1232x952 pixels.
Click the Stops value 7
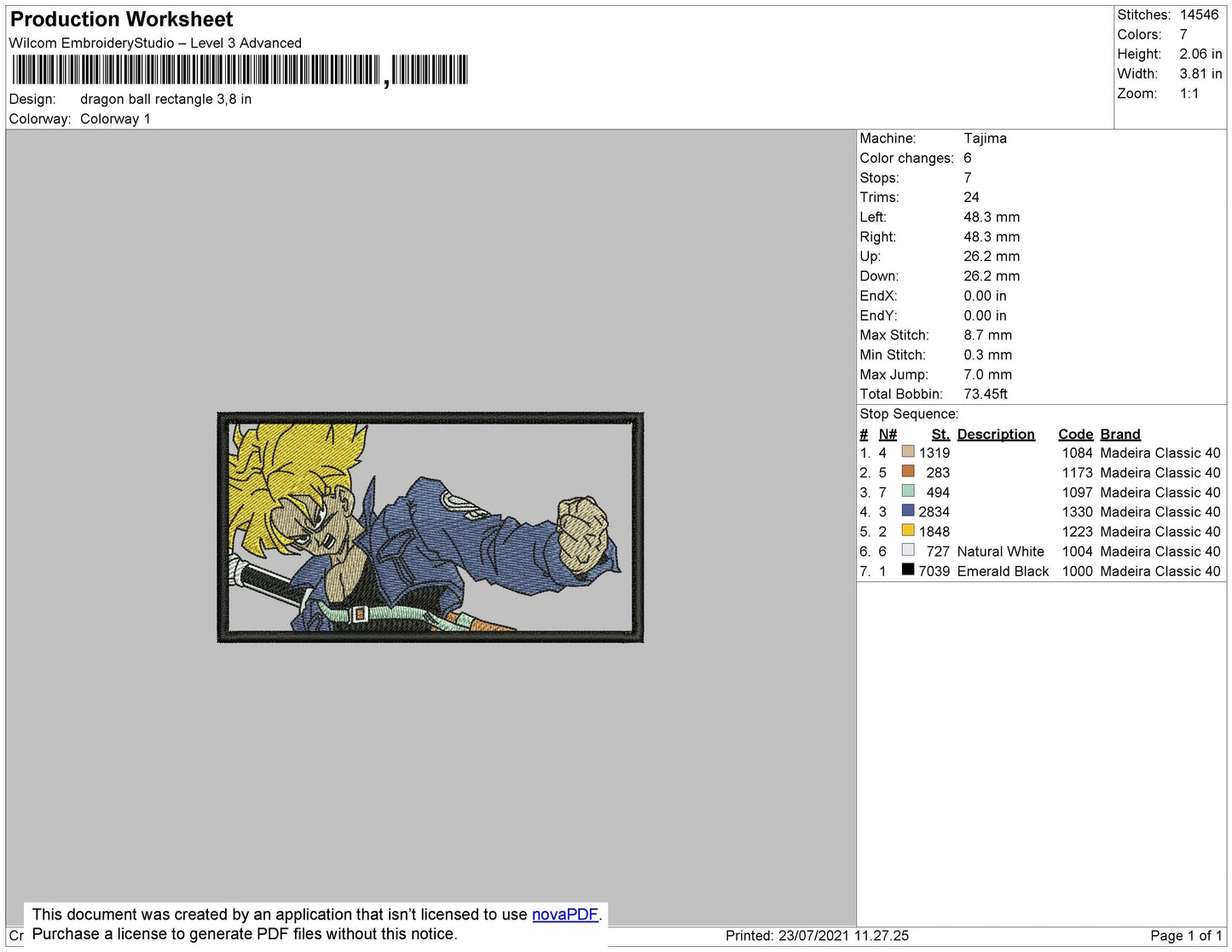(x=968, y=177)
